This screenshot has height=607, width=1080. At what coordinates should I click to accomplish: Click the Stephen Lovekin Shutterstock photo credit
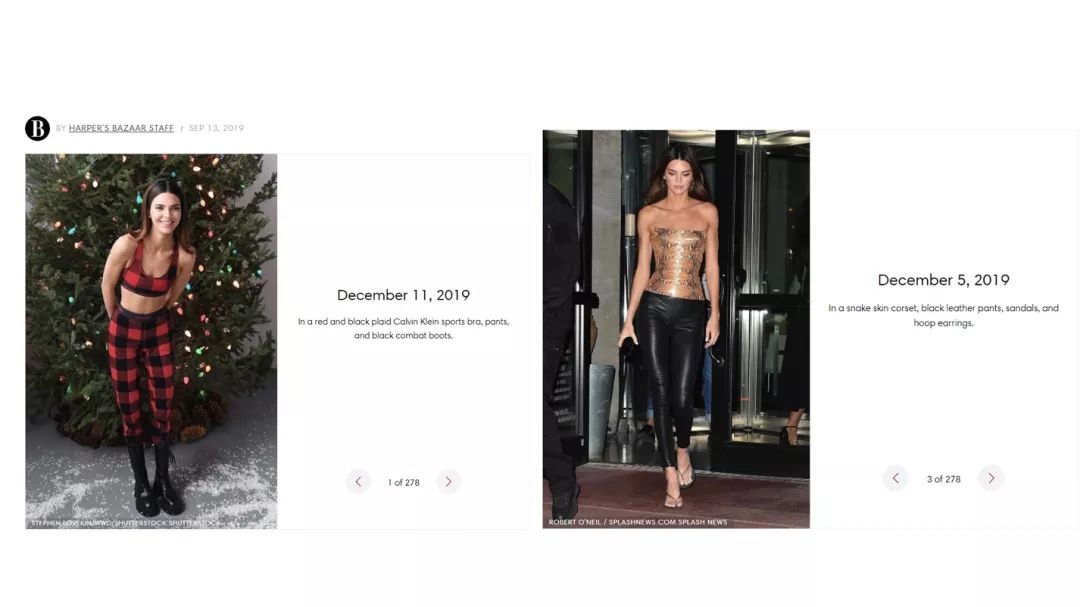click(x=124, y=523)
